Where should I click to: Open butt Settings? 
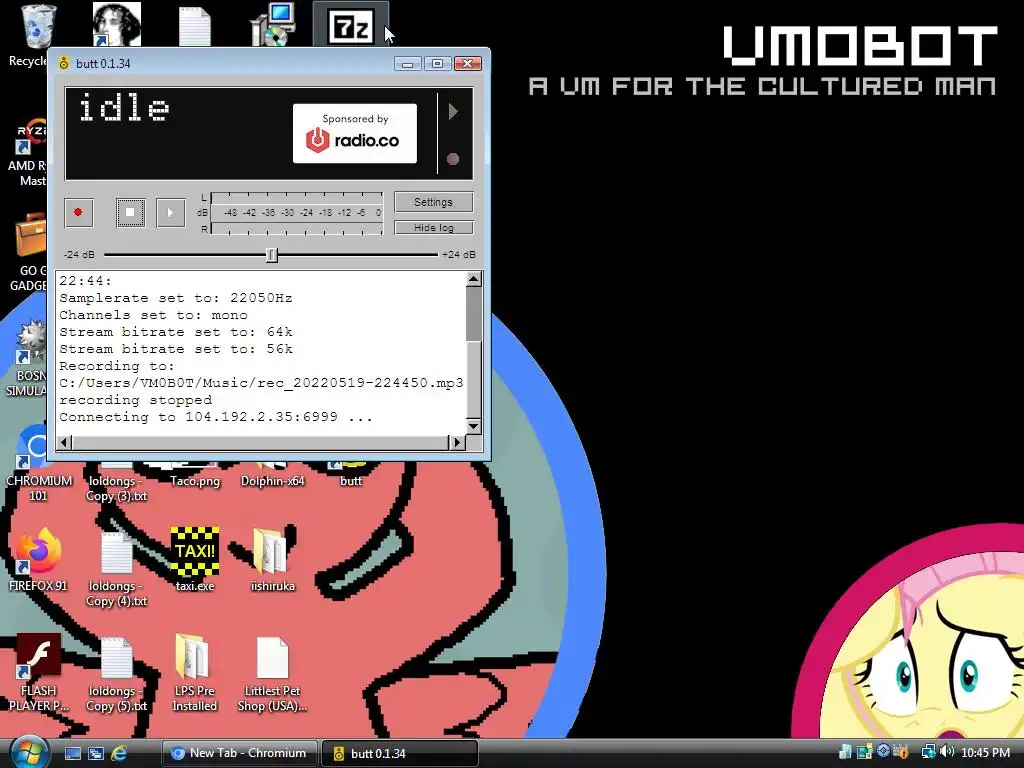pos(433,202)
